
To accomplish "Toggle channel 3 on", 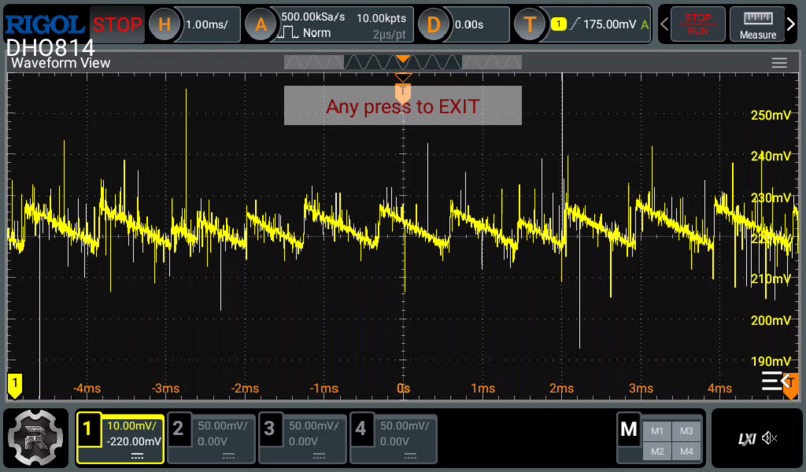I will (269, 428).
